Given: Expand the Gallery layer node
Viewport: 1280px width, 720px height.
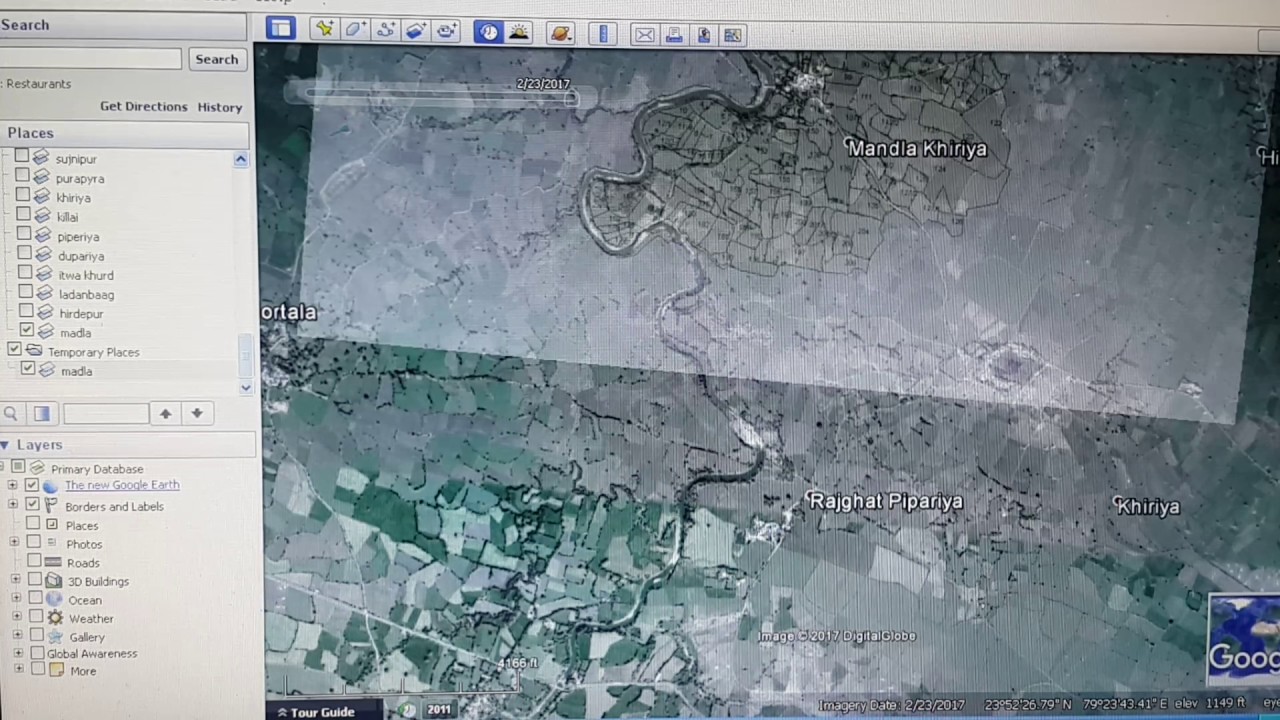Looking at the screenshot, I should (x=17, y=635).
